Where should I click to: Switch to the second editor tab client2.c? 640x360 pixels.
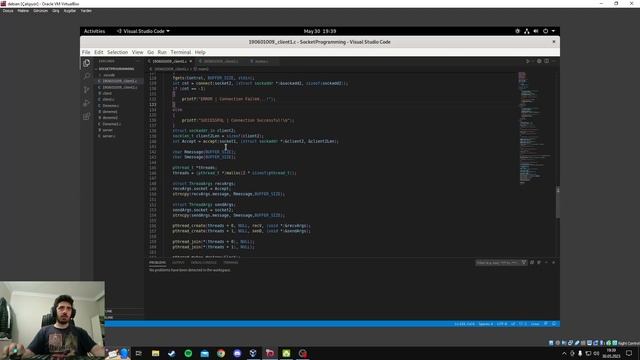(x=221, y=61)
